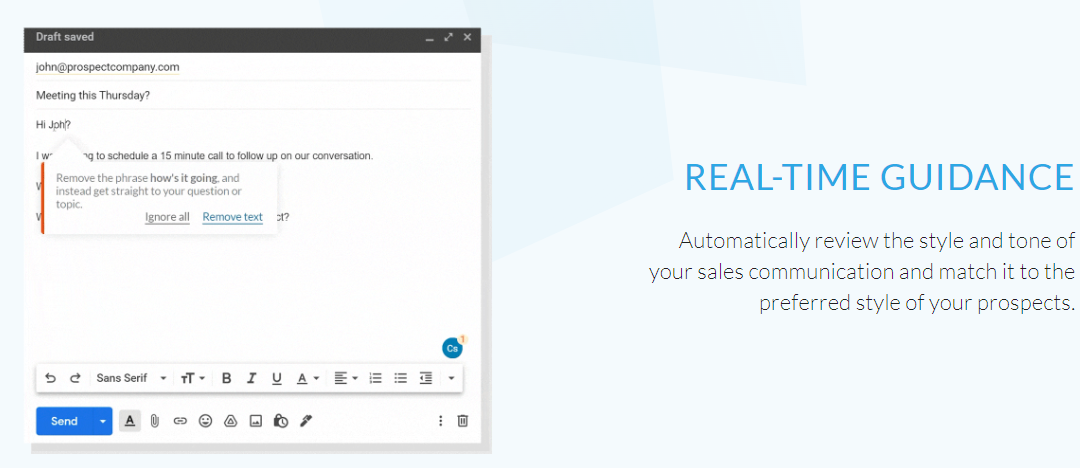Open more options three-dot menu
1080x468 pixels.
click(x=441, y=420)
